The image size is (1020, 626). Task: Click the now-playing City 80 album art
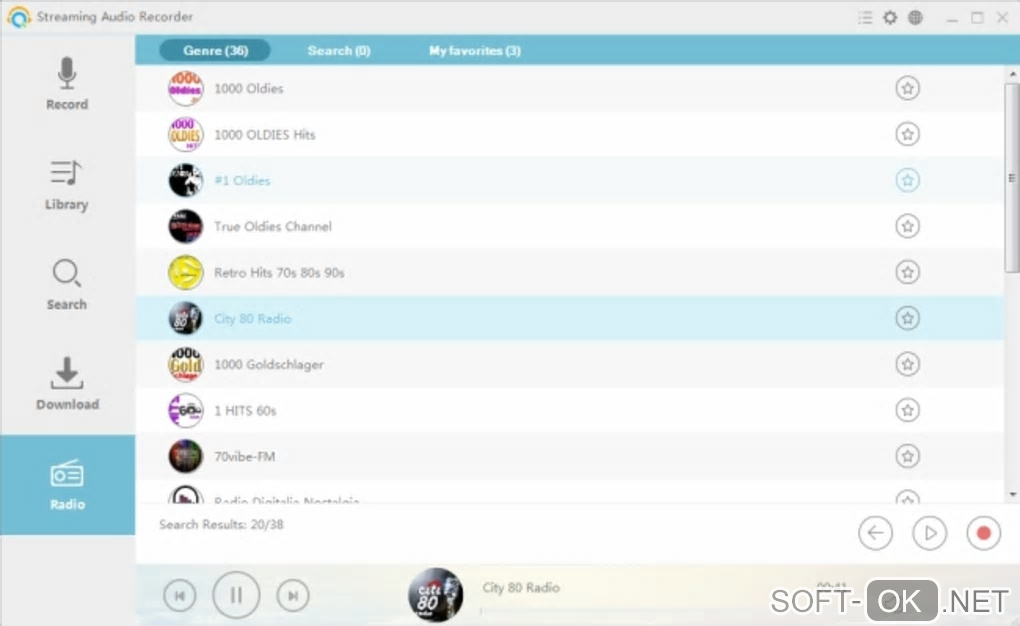coord(435,595)
